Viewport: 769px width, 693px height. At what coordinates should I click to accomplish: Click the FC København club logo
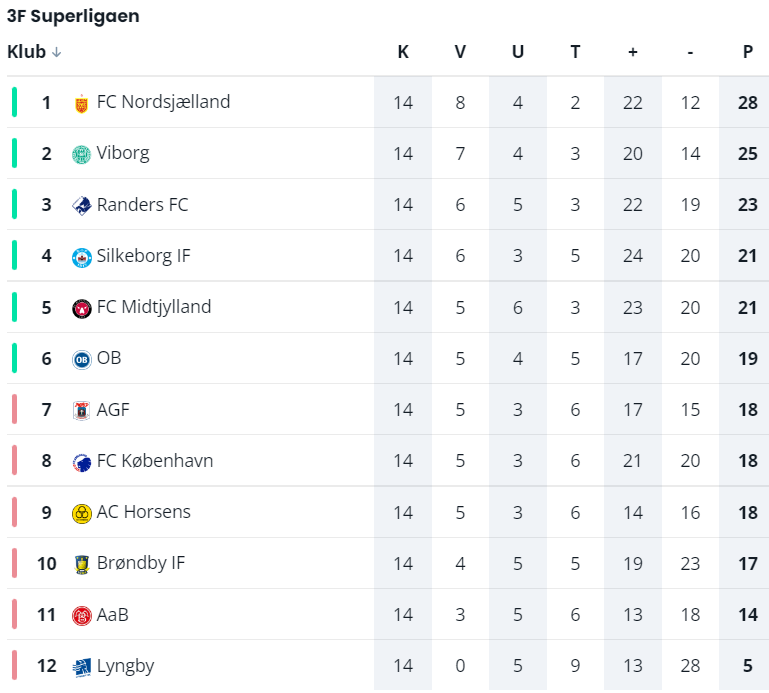(82, 462)
